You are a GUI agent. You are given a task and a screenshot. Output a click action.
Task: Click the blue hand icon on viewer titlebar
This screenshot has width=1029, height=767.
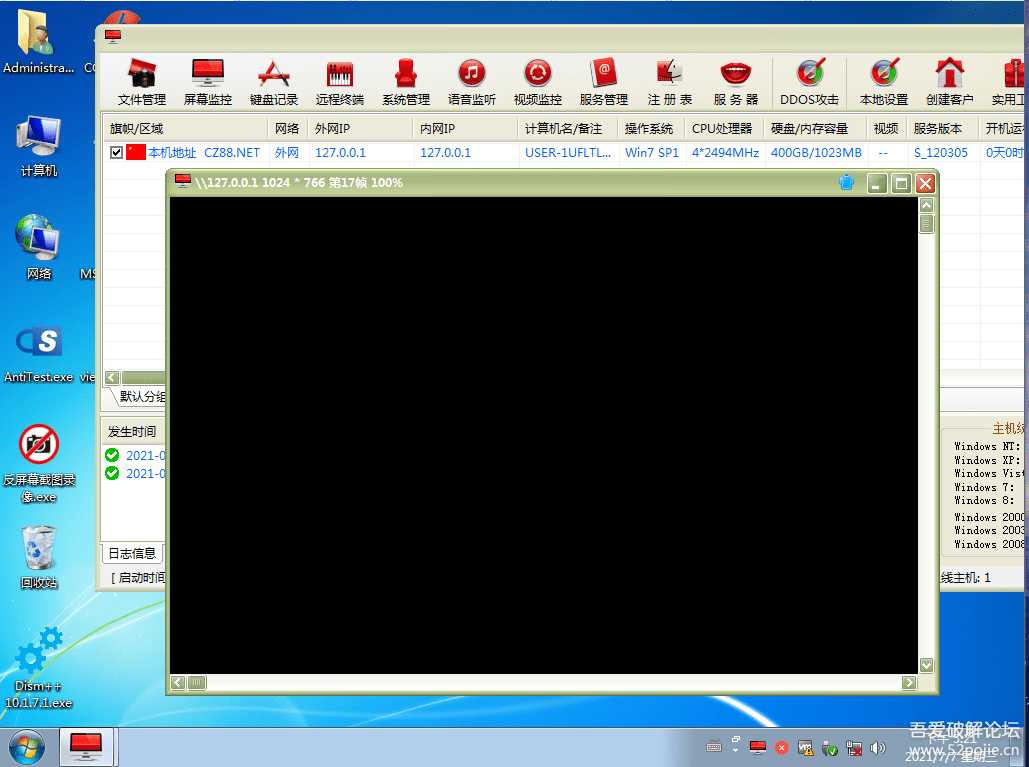coord(847,182)
